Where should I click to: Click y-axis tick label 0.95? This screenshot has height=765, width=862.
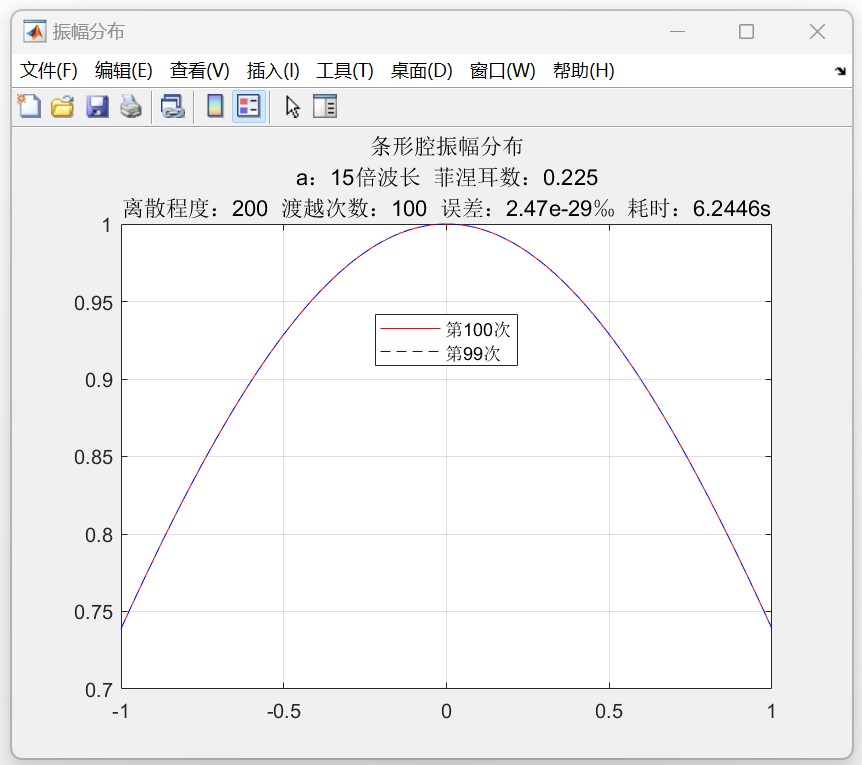(x=93, y=303)
